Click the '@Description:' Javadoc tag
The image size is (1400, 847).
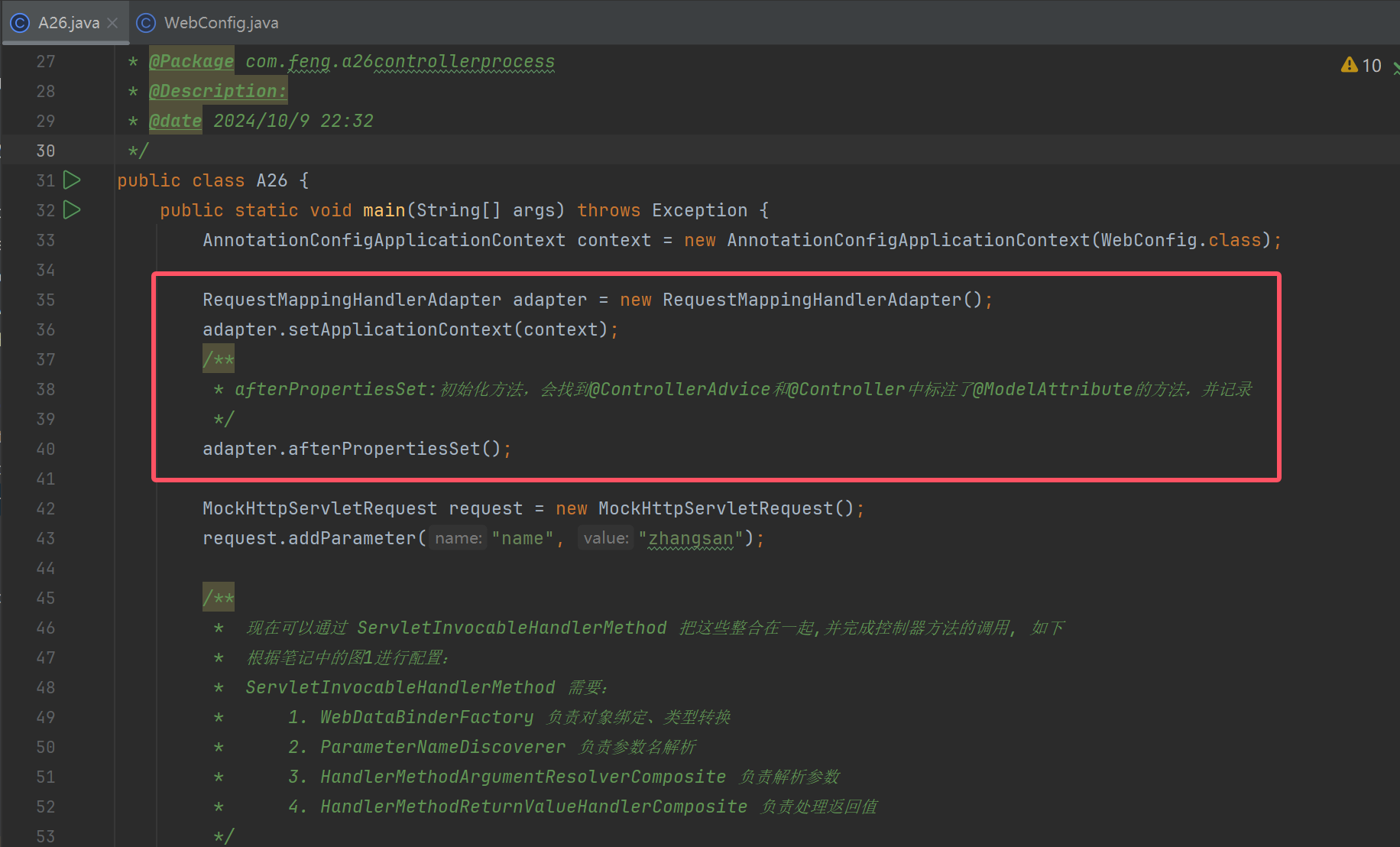(218, 91)
